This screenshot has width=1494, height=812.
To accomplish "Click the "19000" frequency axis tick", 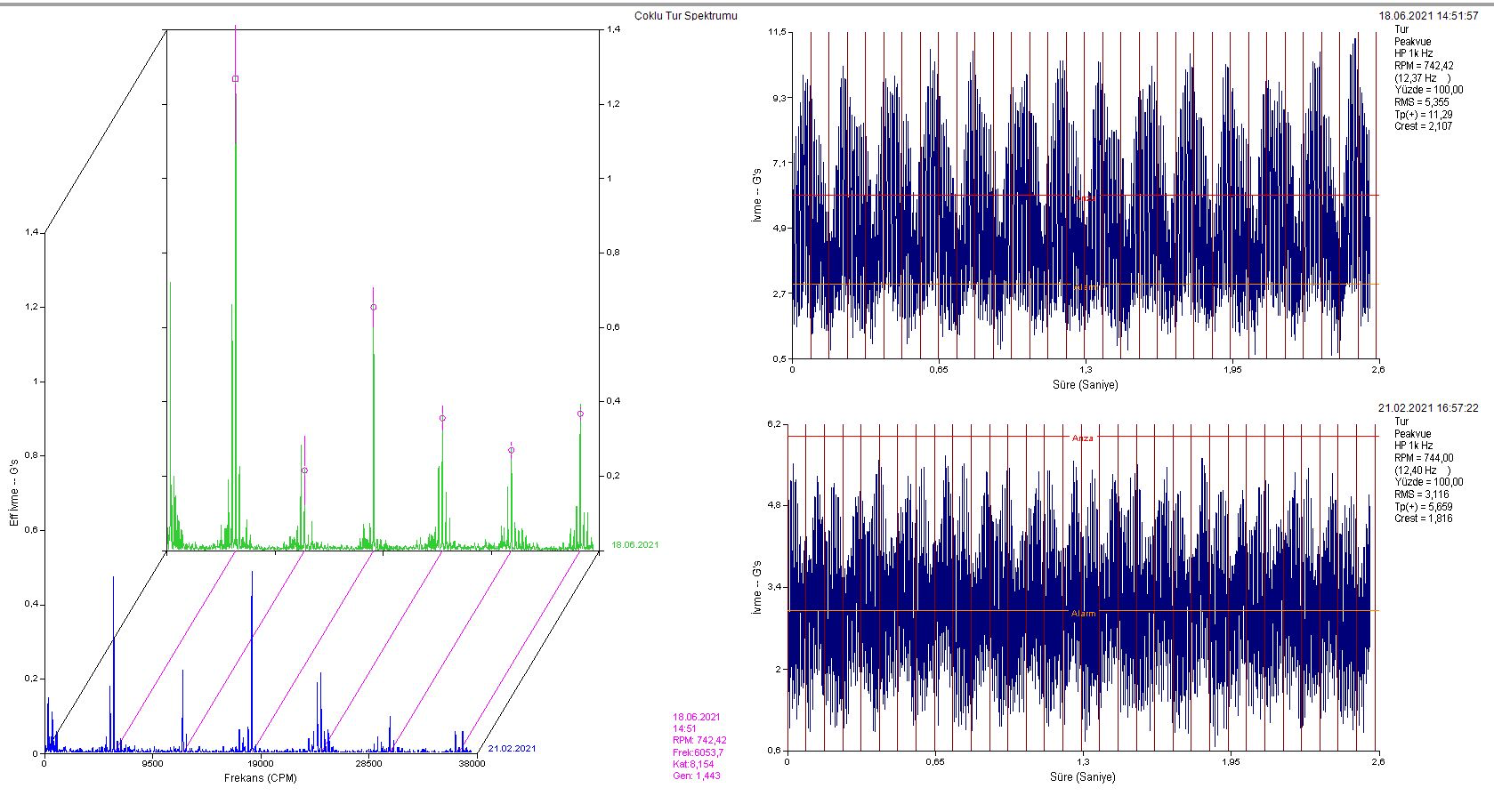I will (x=260, y=764).
